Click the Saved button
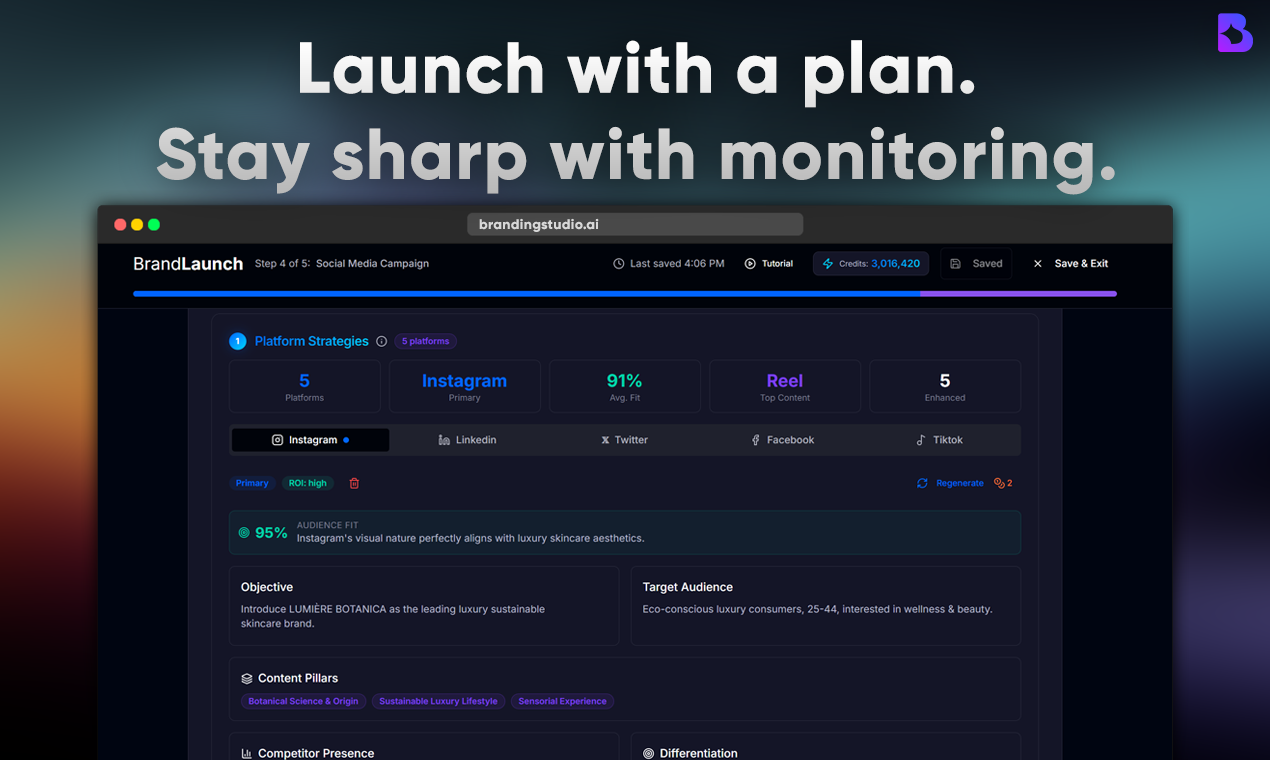The height and width of the screenshot is (760, 1270). pyautogui.click(x=976, y=264)
